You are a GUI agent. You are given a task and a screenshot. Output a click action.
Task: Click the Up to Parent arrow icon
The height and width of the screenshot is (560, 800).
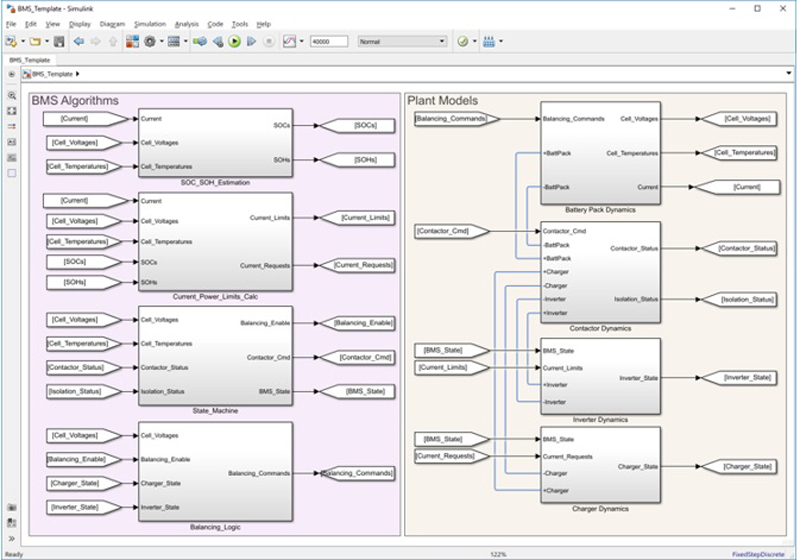113,41
